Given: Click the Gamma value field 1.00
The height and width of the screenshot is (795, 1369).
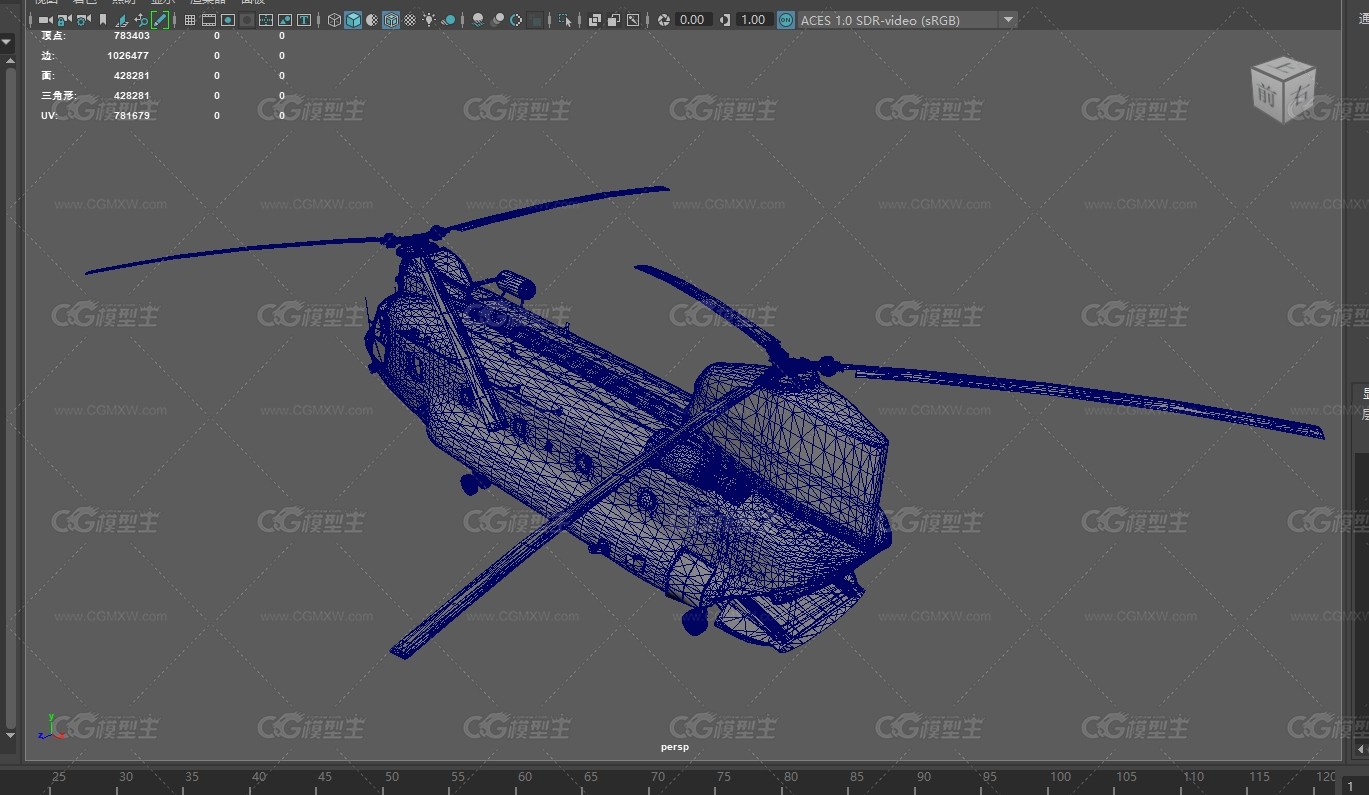Looking at the screenshot, I should coord(754,20).
